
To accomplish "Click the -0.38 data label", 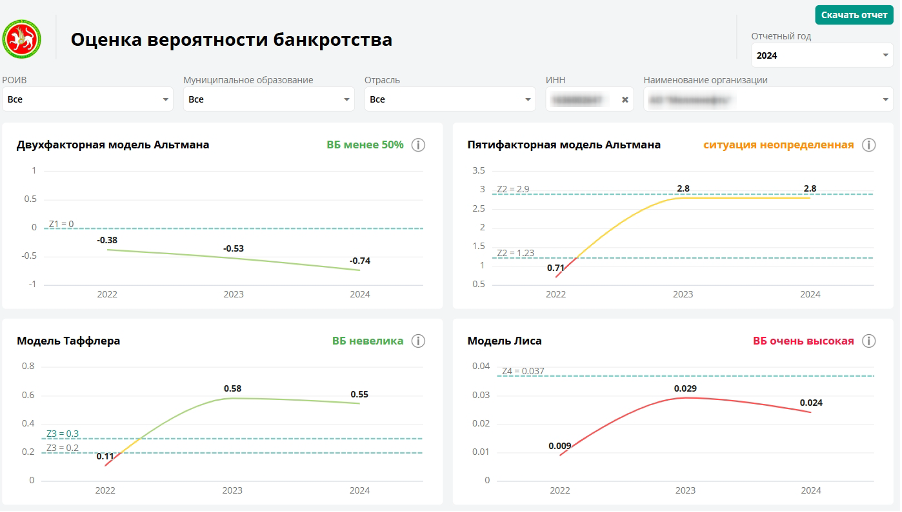I will click(x=108, y=240).
